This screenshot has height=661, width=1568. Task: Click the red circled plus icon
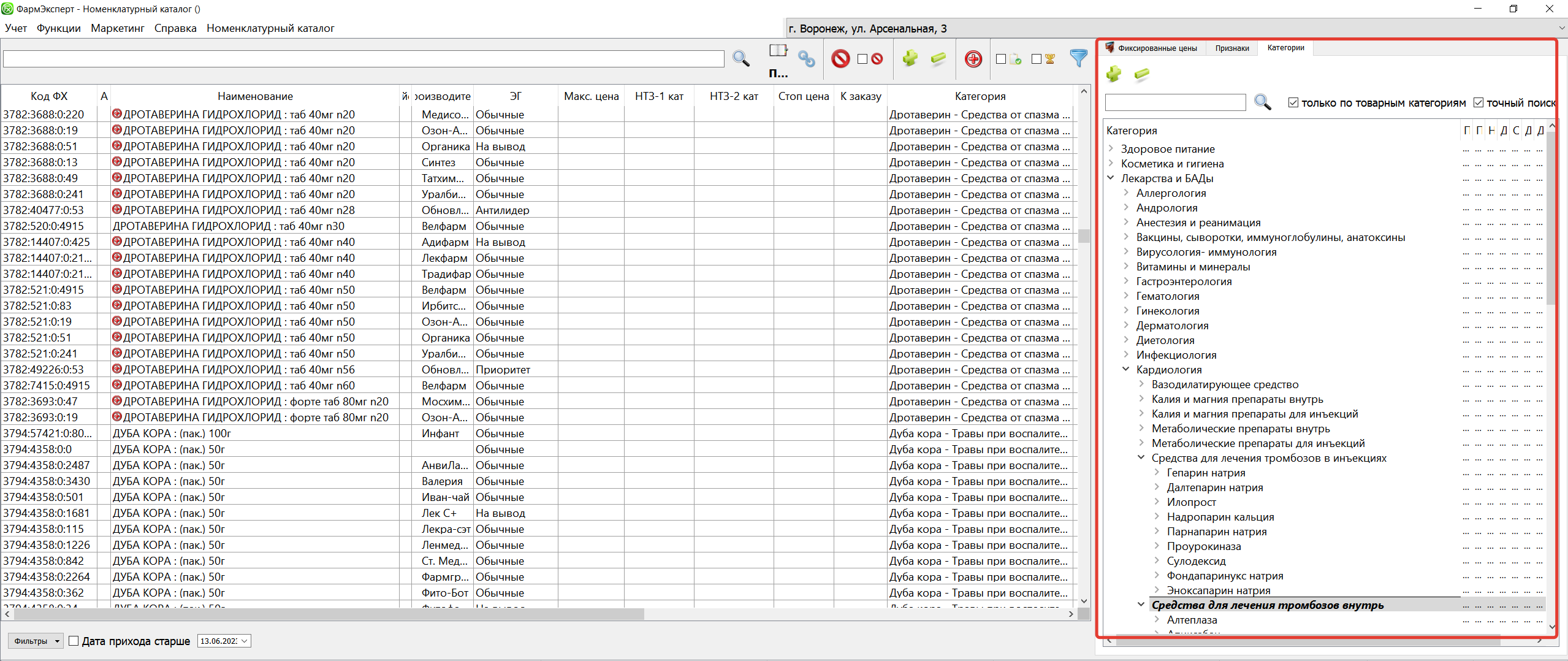point(973,59)
